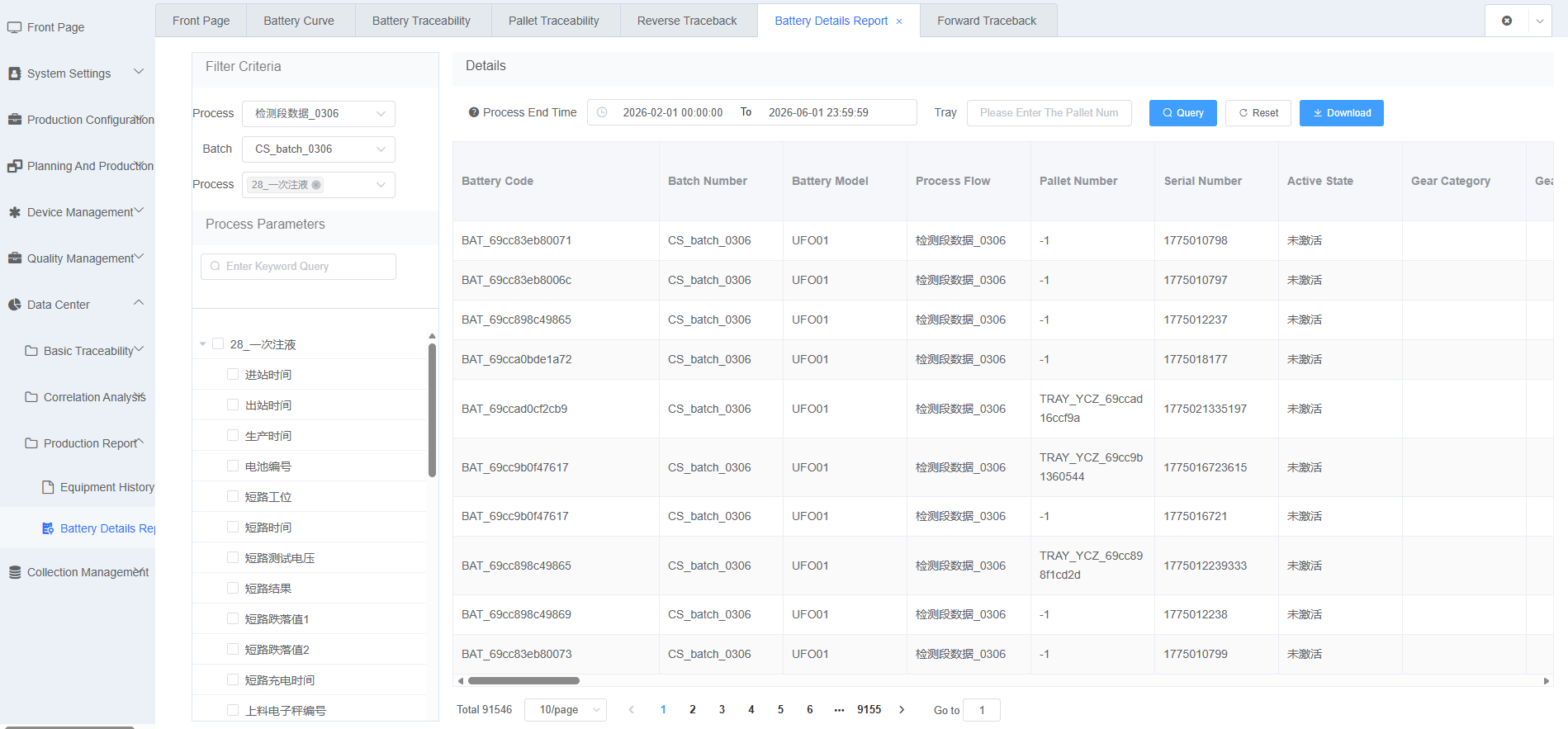Check the 电池编号 parameter checkbox

pos(233,466)
